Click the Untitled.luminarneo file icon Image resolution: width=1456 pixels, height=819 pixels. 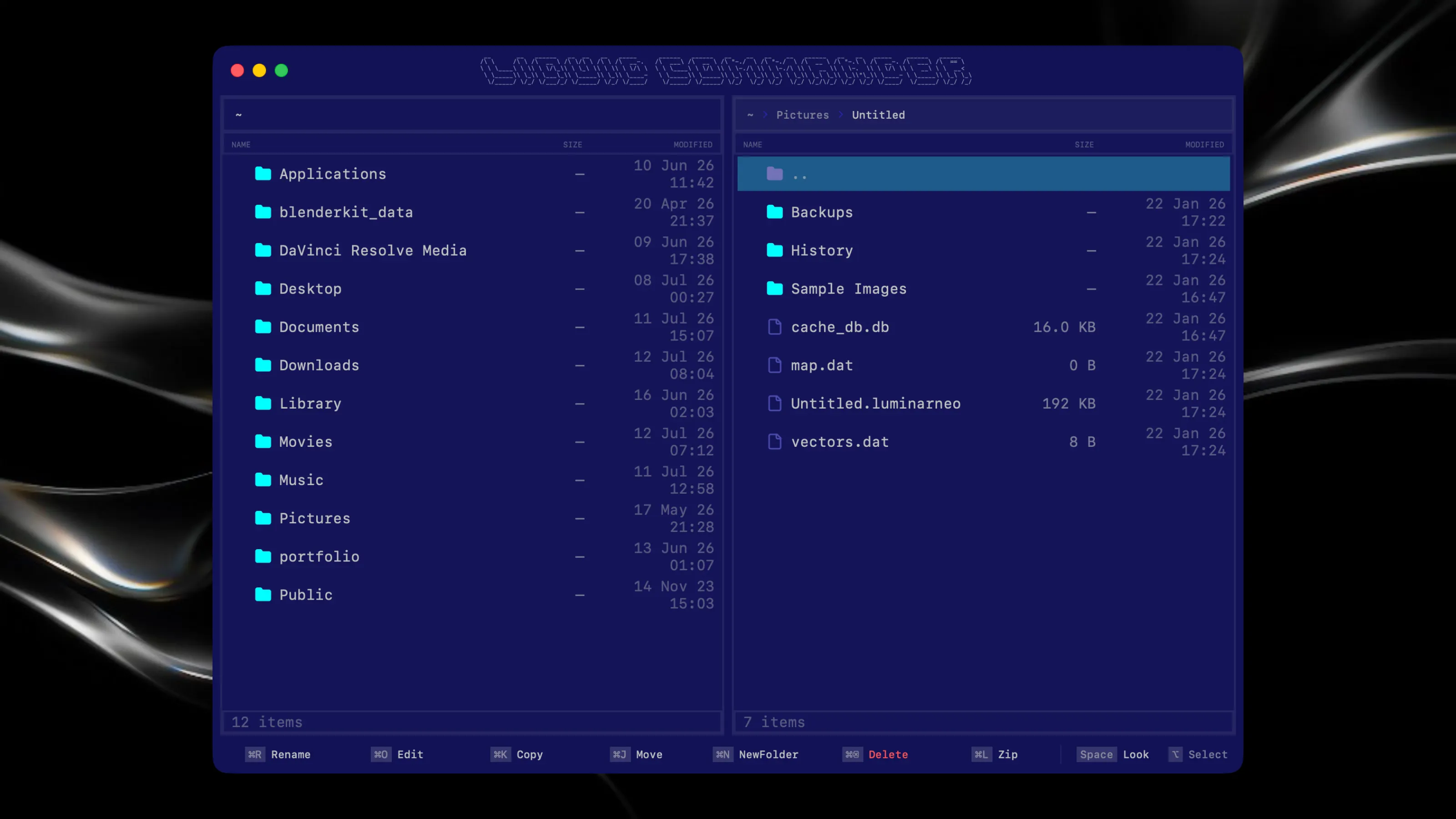(x=775, y=403)
